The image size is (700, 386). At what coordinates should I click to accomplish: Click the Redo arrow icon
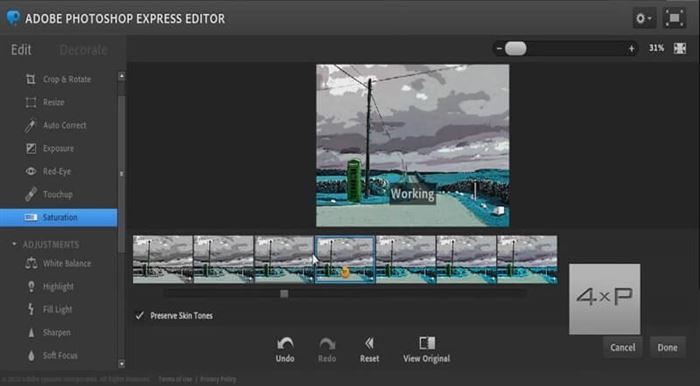tap(327, 343)
